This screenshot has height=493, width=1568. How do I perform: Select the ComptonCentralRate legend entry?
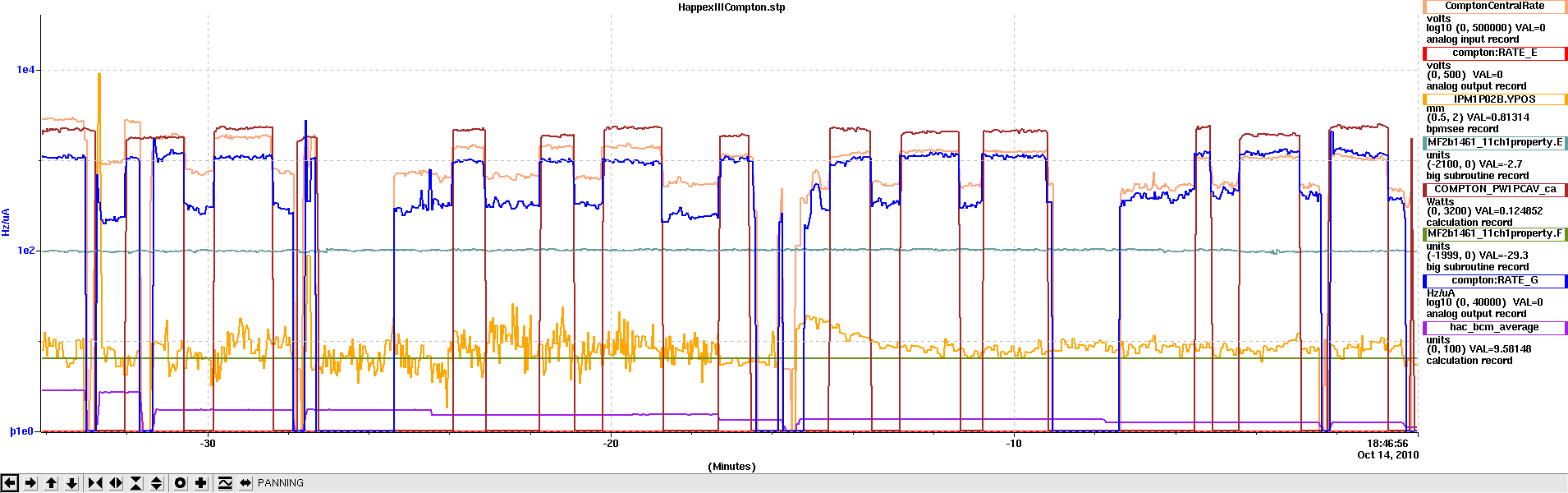[1495, 7]
